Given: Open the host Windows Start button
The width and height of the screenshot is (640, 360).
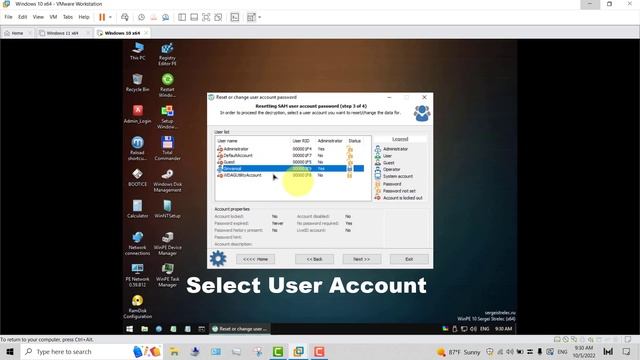Looking at the screenshot, I should 10,351.
